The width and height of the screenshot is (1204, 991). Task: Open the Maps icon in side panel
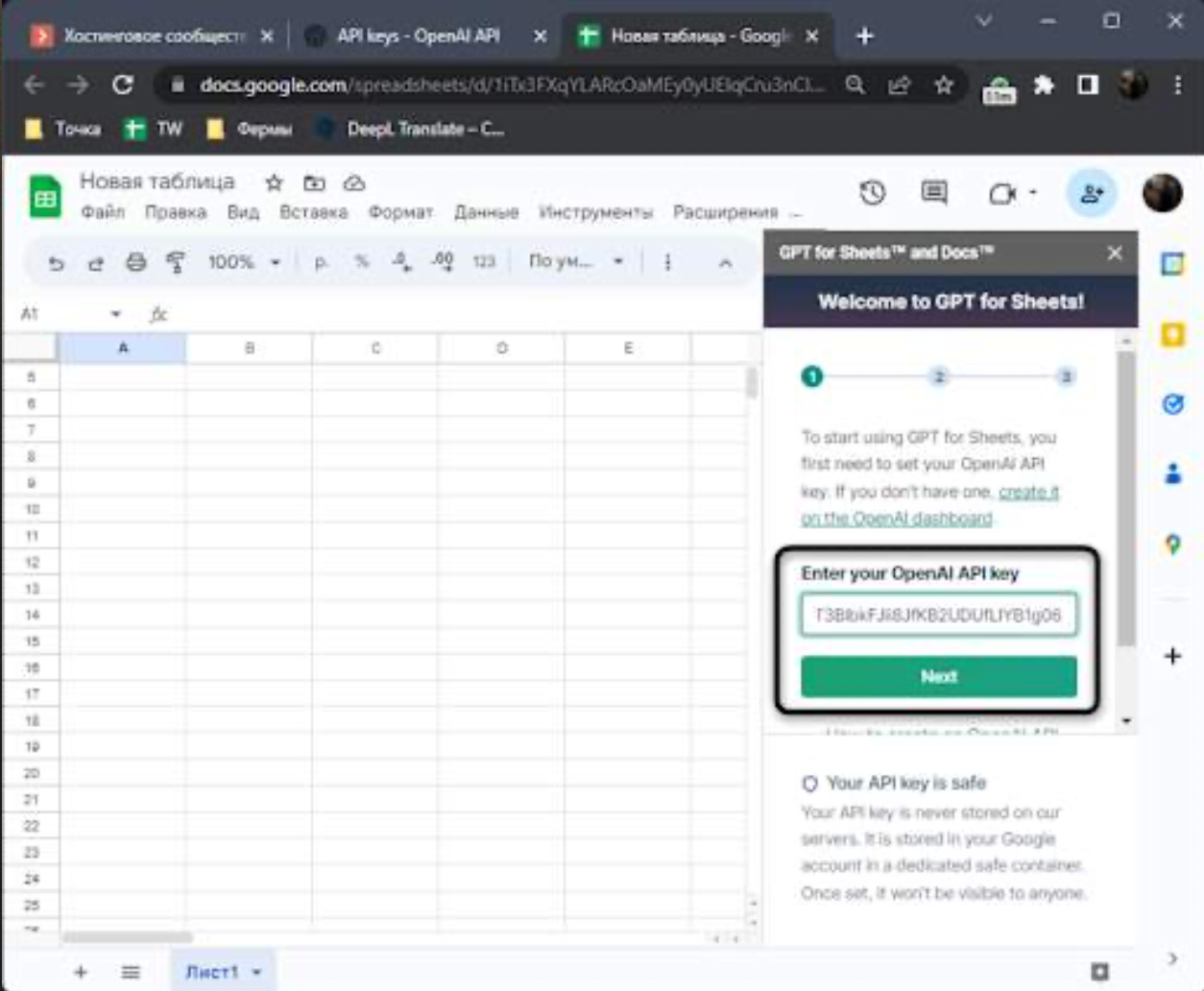click(x=1172, y=544)
